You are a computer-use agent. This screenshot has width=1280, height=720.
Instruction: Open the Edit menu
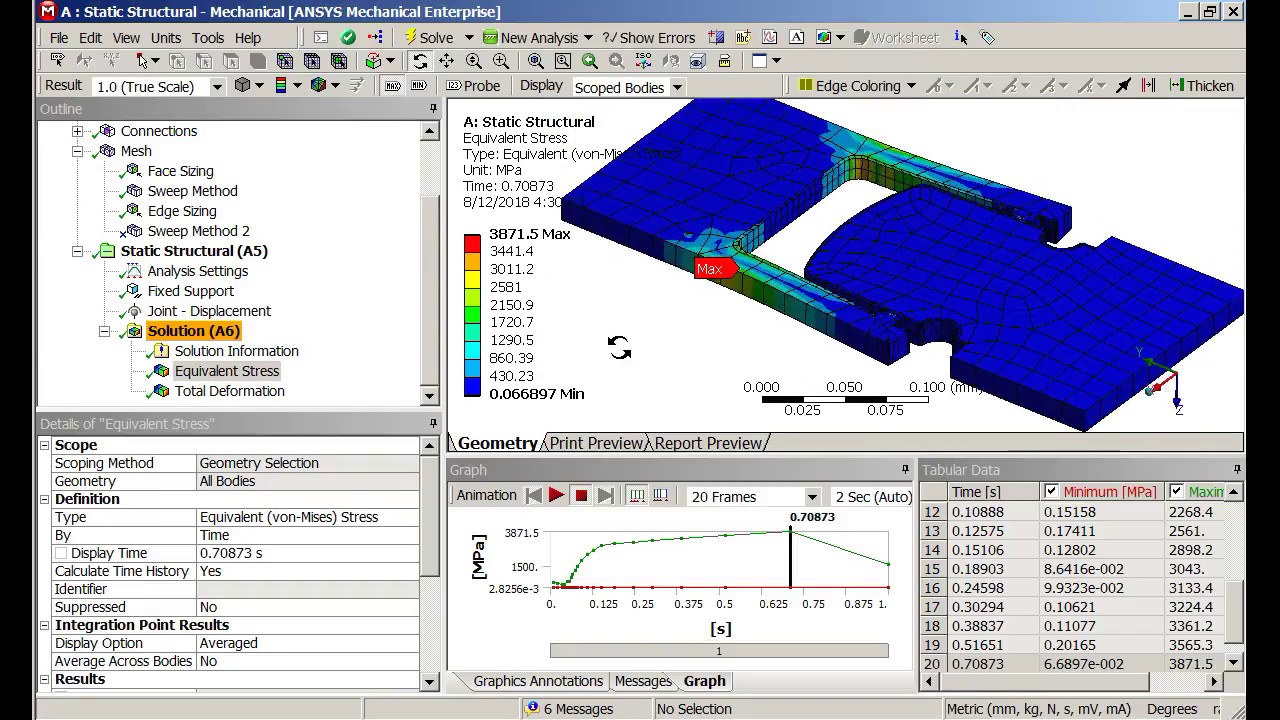(91, 38)
